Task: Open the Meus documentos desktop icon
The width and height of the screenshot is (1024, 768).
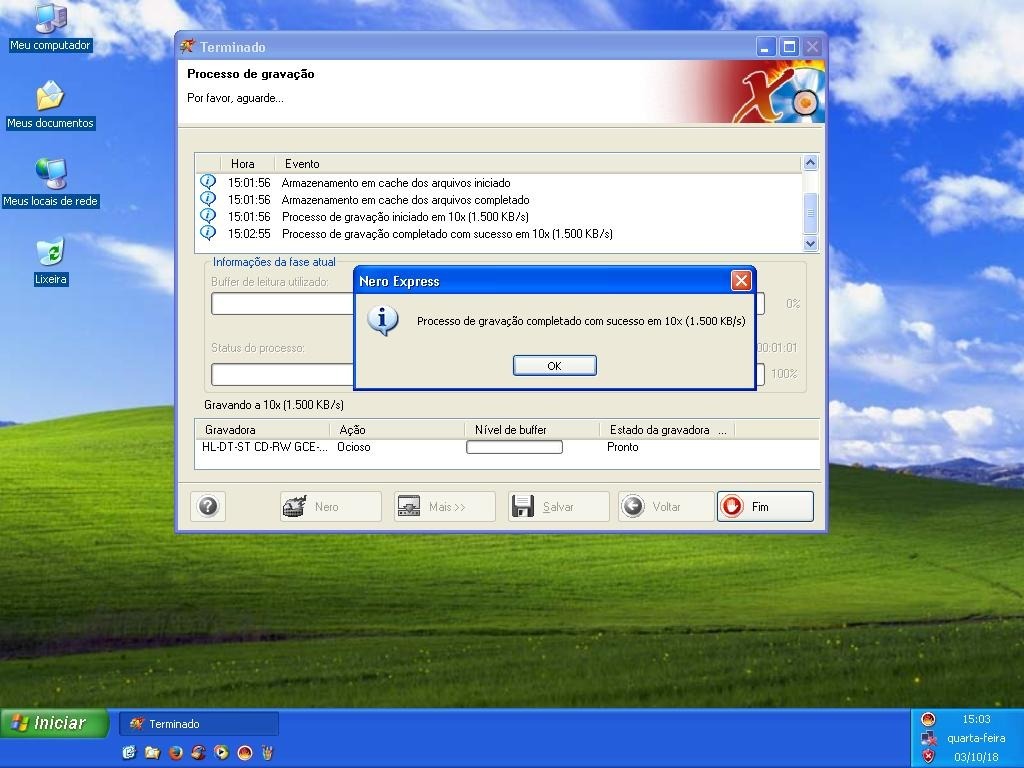Action: click(50, 104)
